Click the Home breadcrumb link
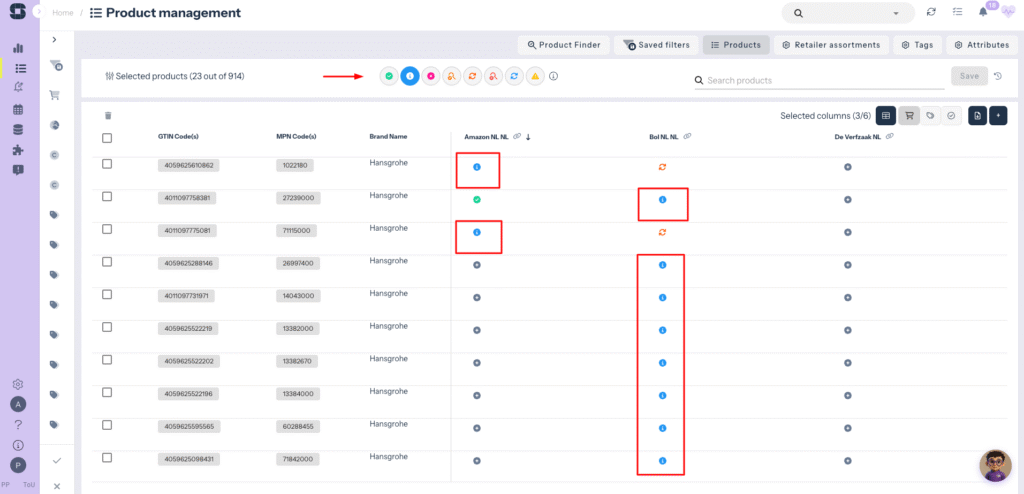 tap(62, 13)
